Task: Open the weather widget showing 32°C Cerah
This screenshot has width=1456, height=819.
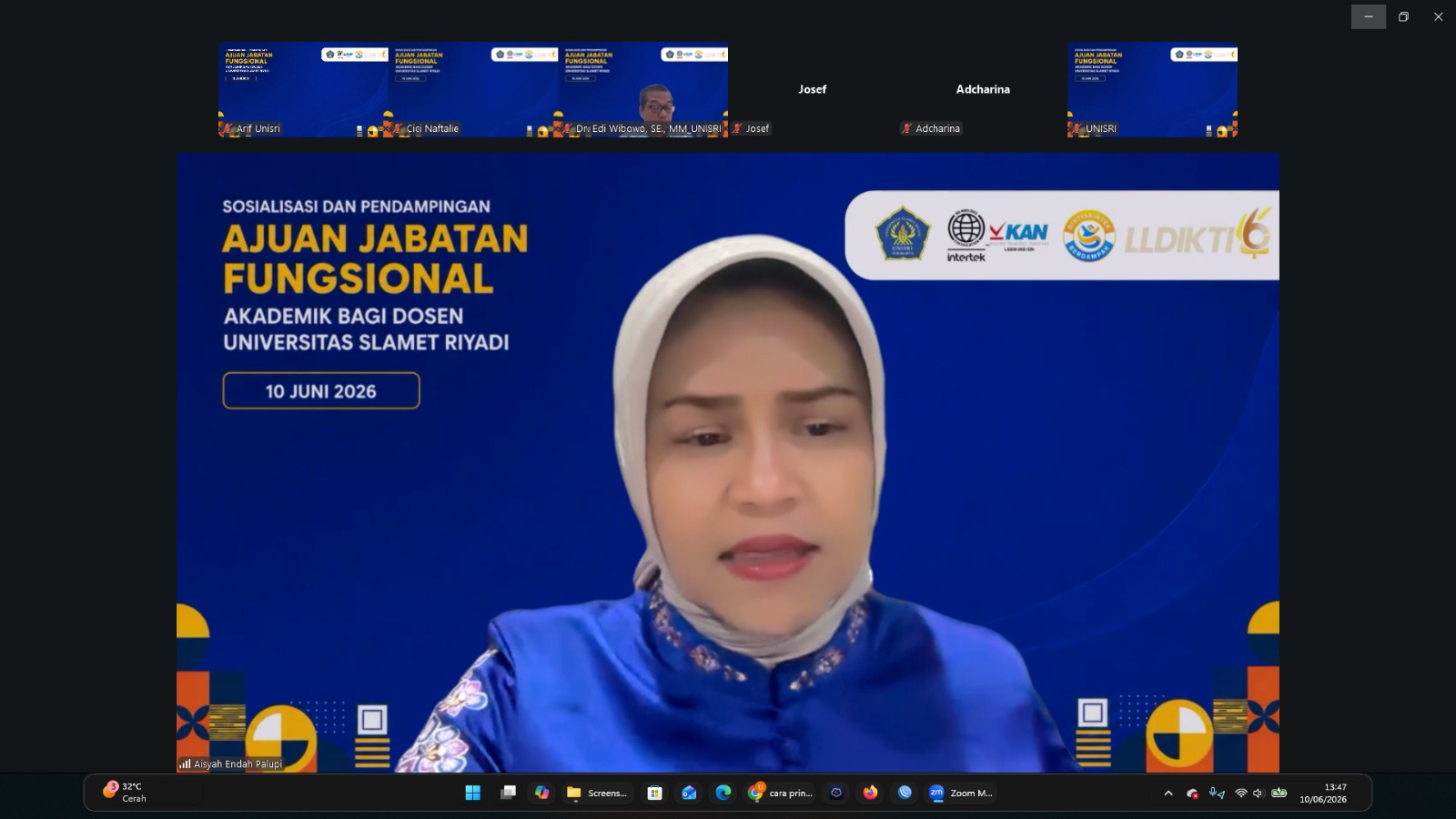Action: tap(126, 792)
